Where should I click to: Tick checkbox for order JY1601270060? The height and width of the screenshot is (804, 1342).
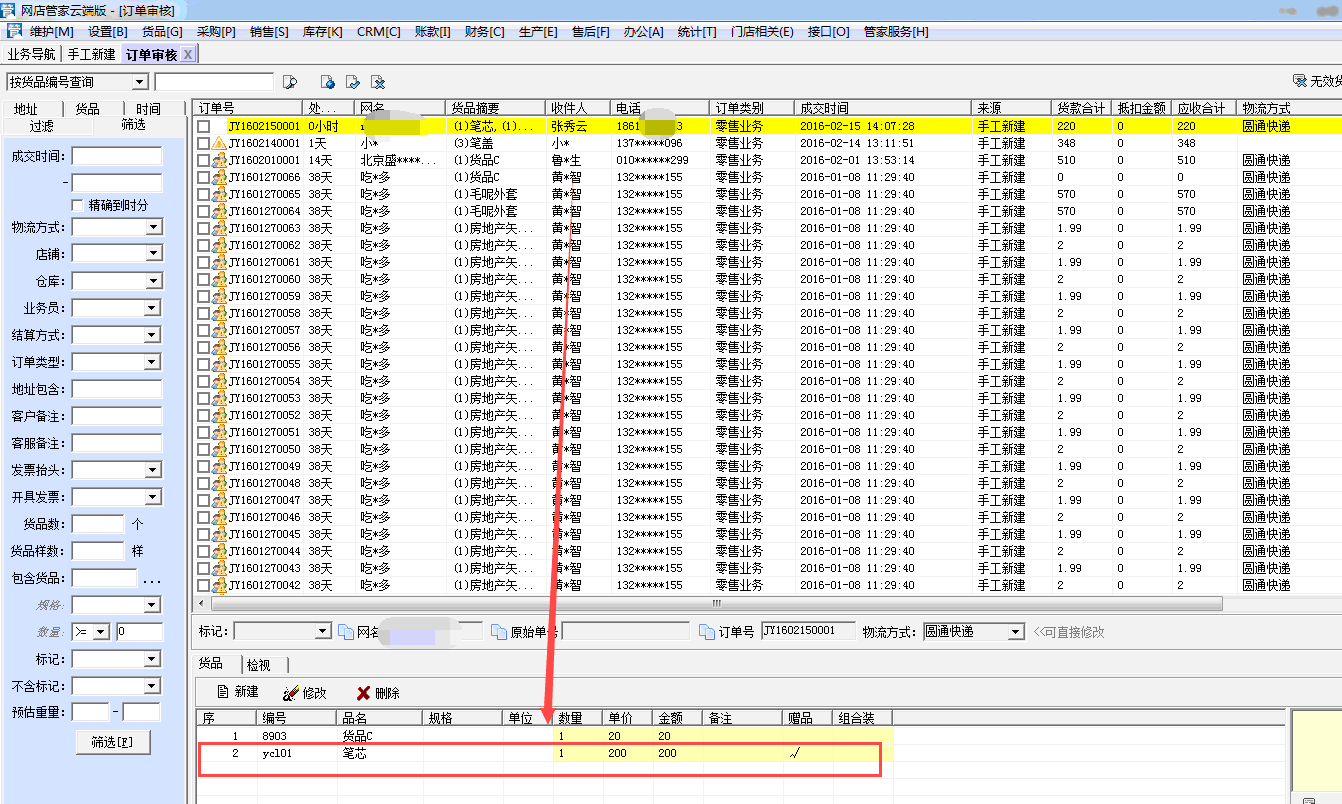coord(204,280)
